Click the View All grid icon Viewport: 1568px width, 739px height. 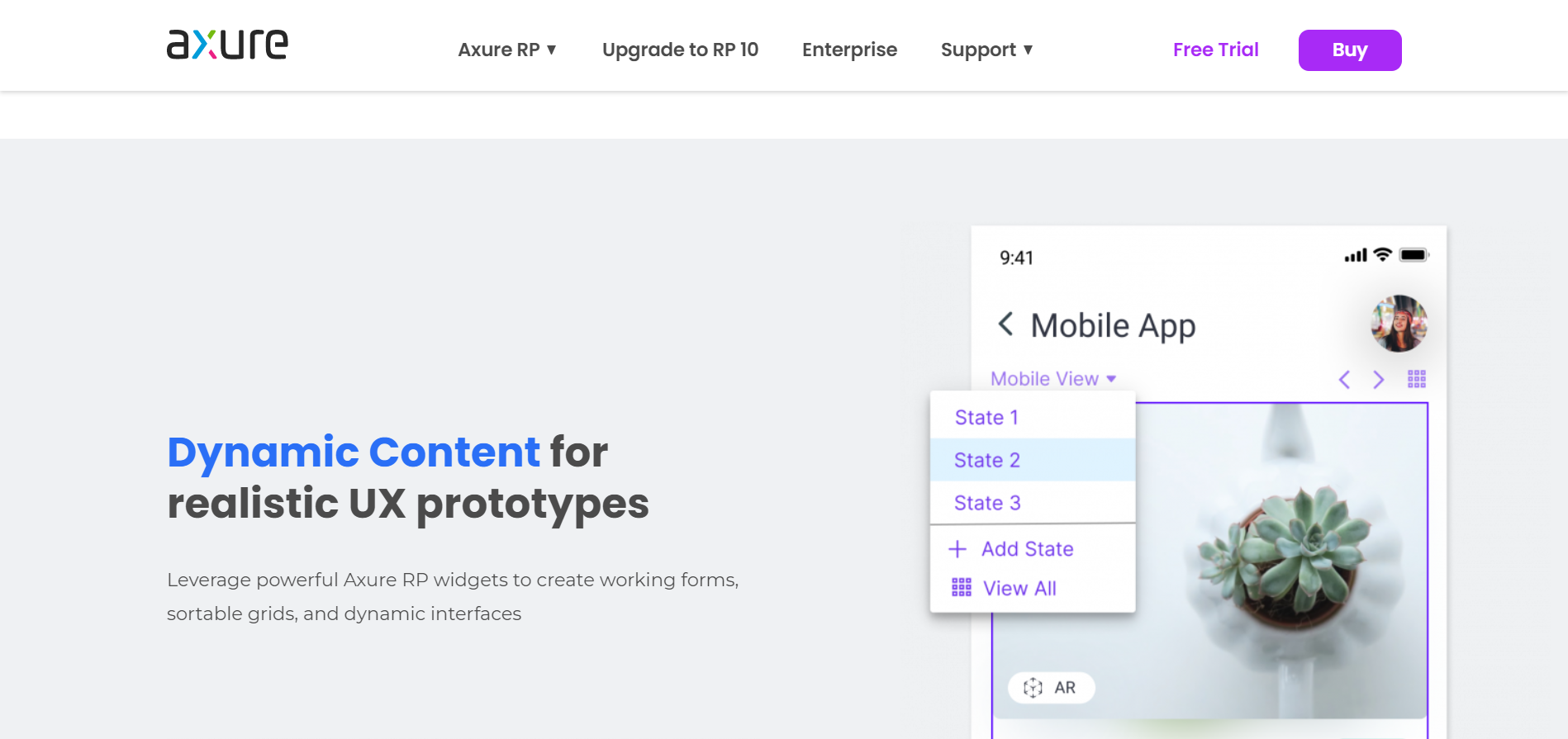coord(962,588)
